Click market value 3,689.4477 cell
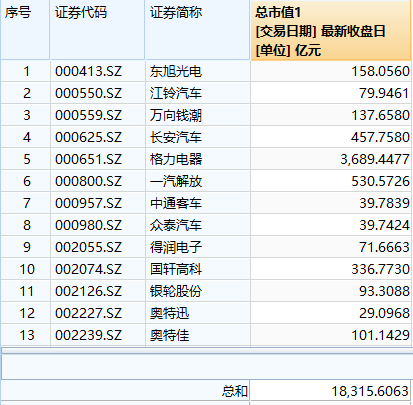The width and height of the screenshot is (413, 405). [331, 159]
